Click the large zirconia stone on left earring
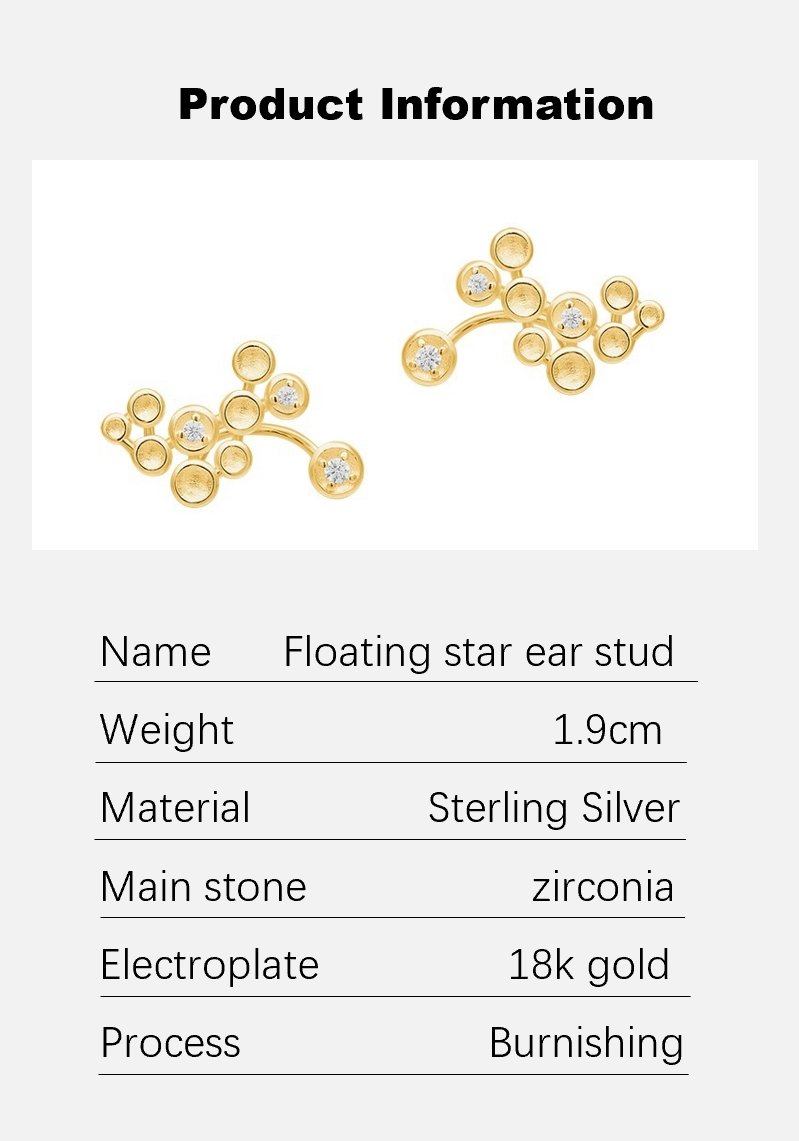Image resolution: width=799 pixels, height=1141 pixels. pyautogui.click(x=337, y=470)
